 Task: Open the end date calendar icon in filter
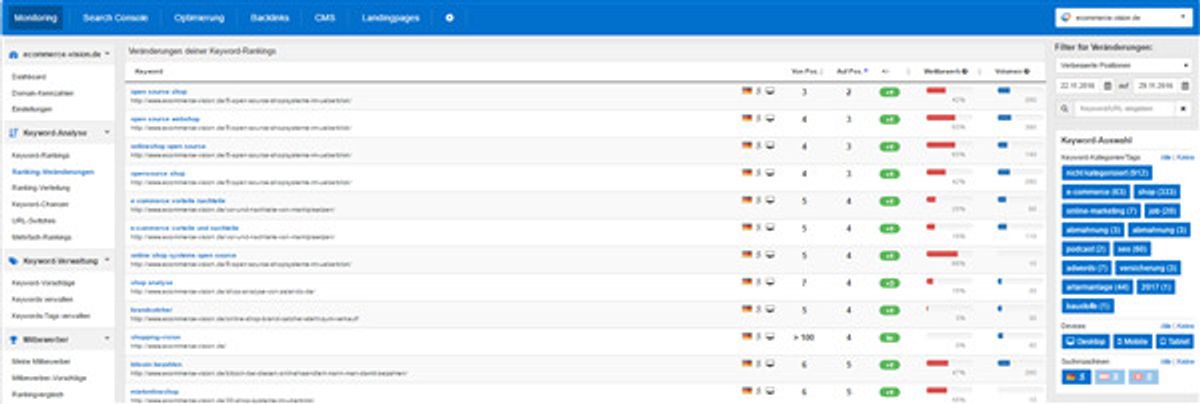click(1184, 86)
